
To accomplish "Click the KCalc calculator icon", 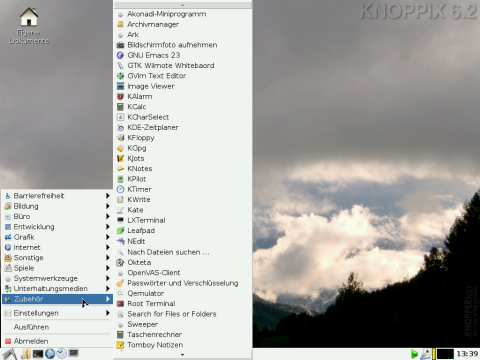I will pos(120,107).
